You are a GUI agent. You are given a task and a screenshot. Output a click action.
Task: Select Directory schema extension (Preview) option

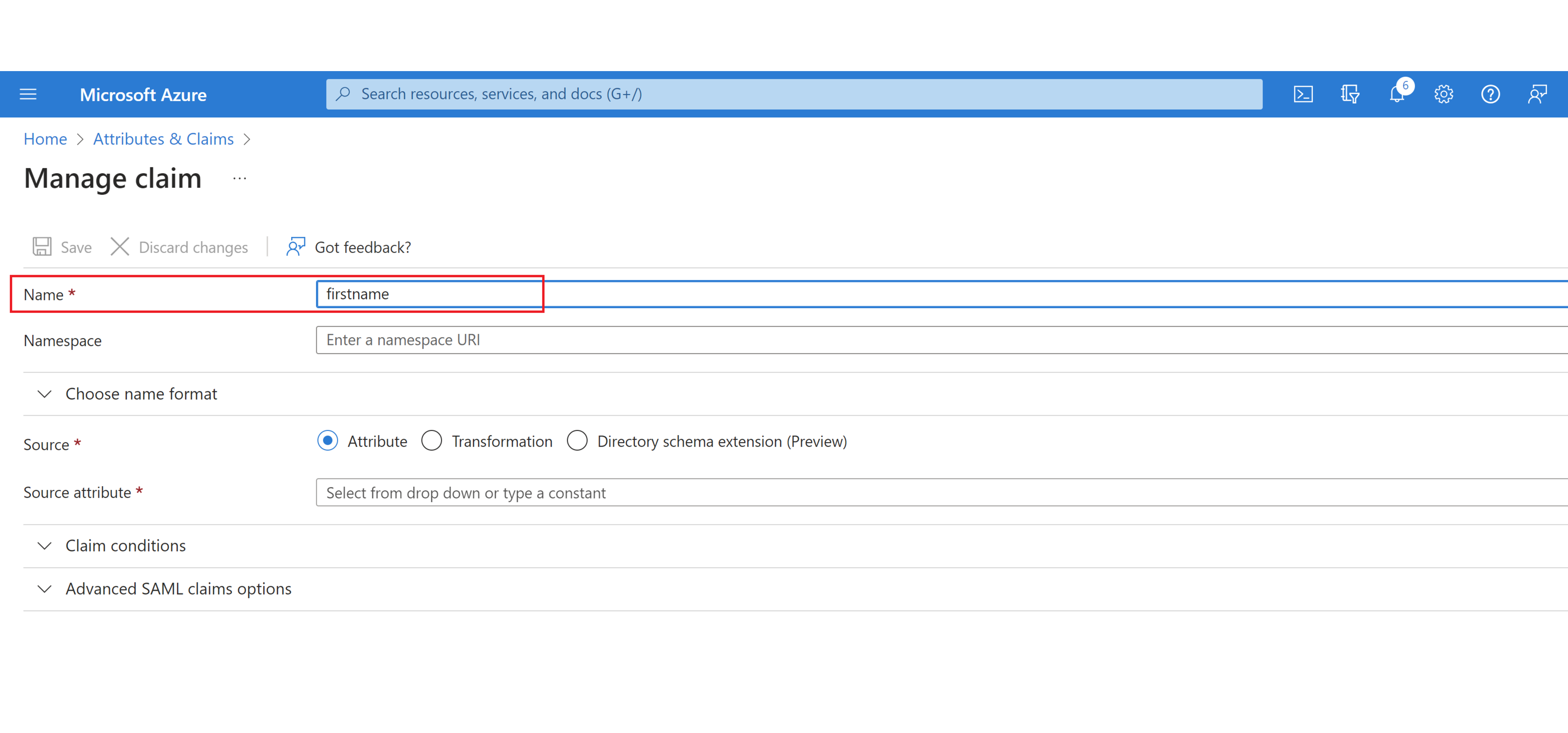[x=577, y=440]
